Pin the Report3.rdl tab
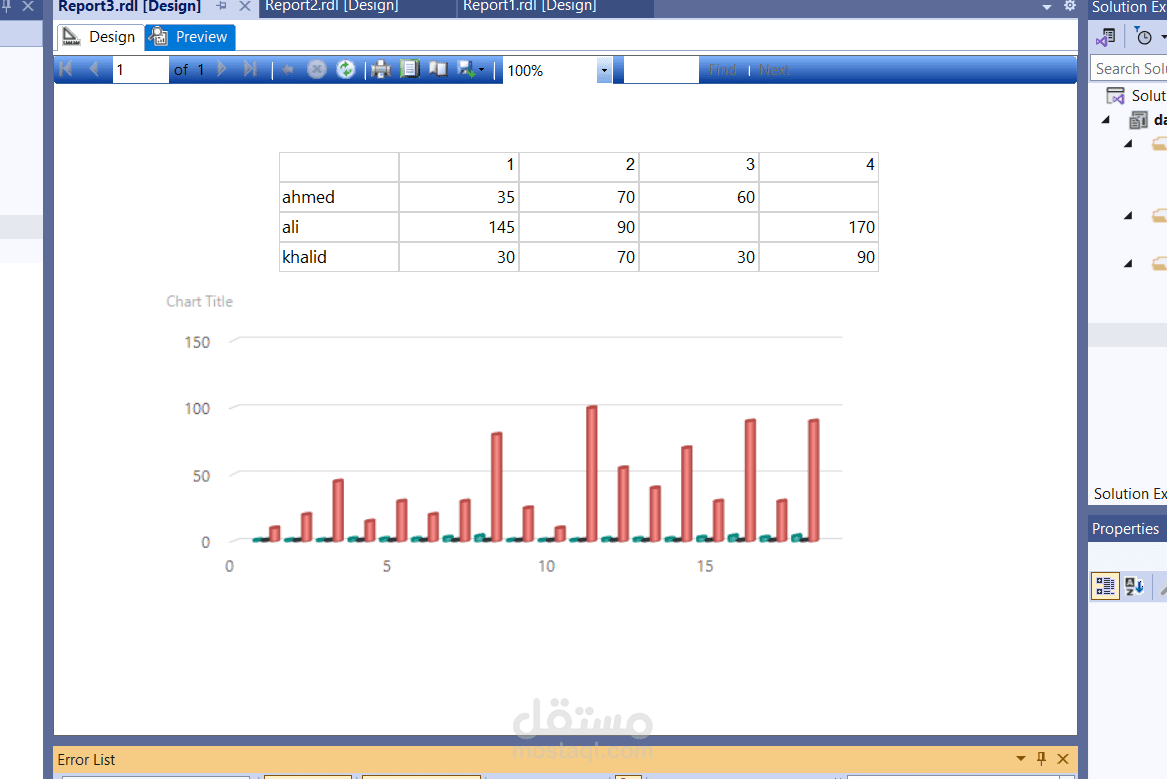1167x779 pixels. pyautogui.click(x=222, y=7)
